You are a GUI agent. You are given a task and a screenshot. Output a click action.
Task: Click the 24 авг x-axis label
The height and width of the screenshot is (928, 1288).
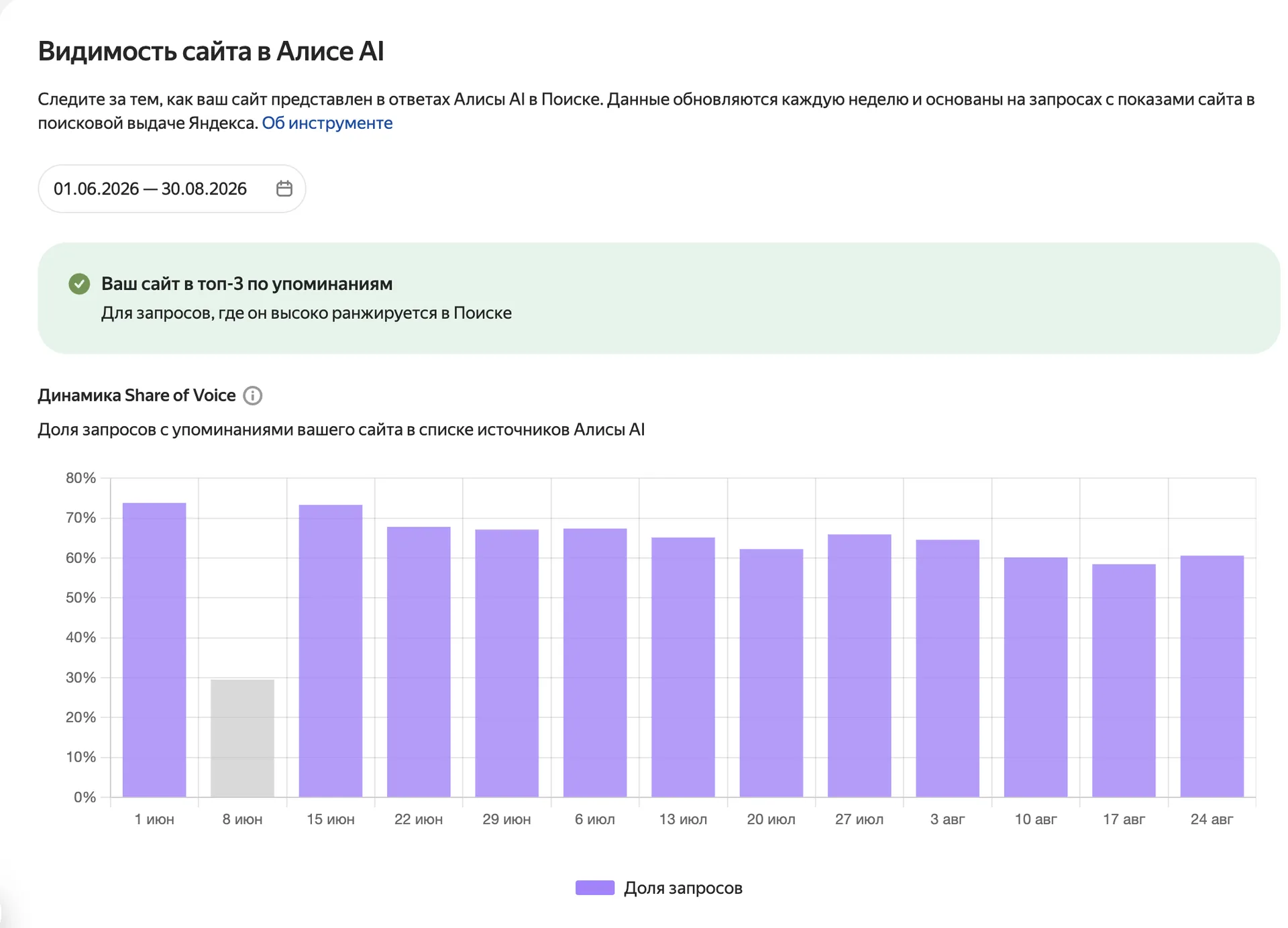1212,819
